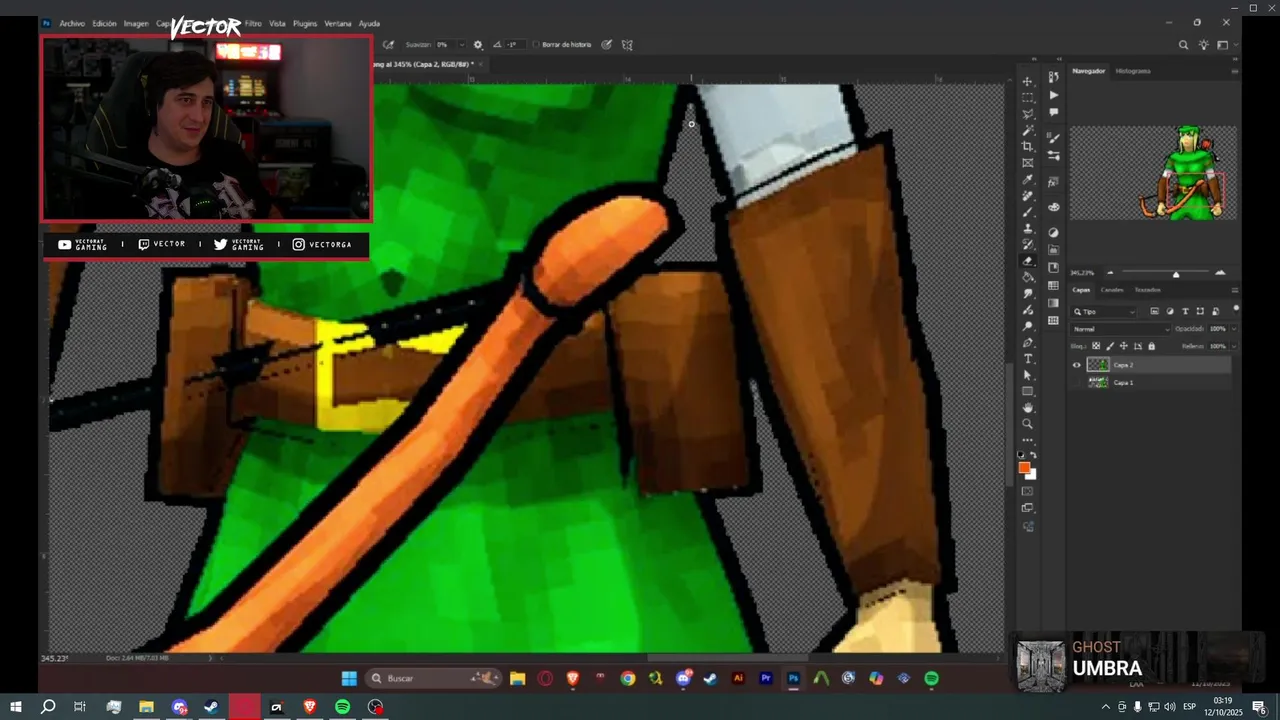Toggle lock image pixels brush icon
The height and width of the screenshot is (720, 1280).
[x=1110, y=346]
